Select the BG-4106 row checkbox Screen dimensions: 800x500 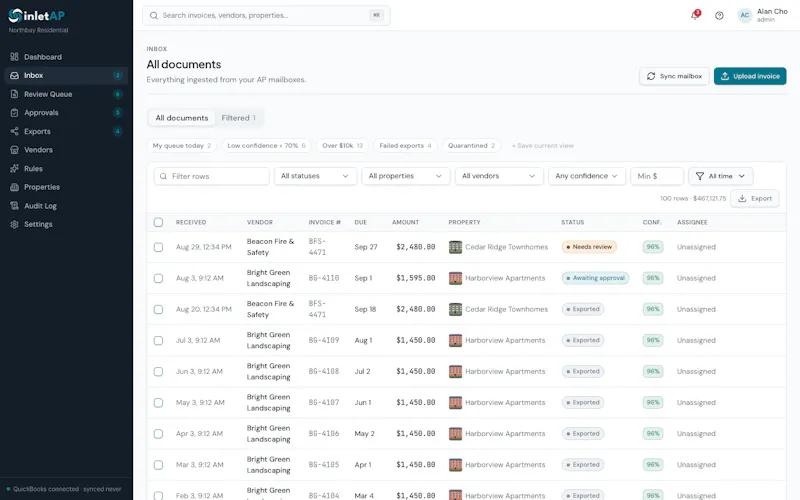coord(158,434)
